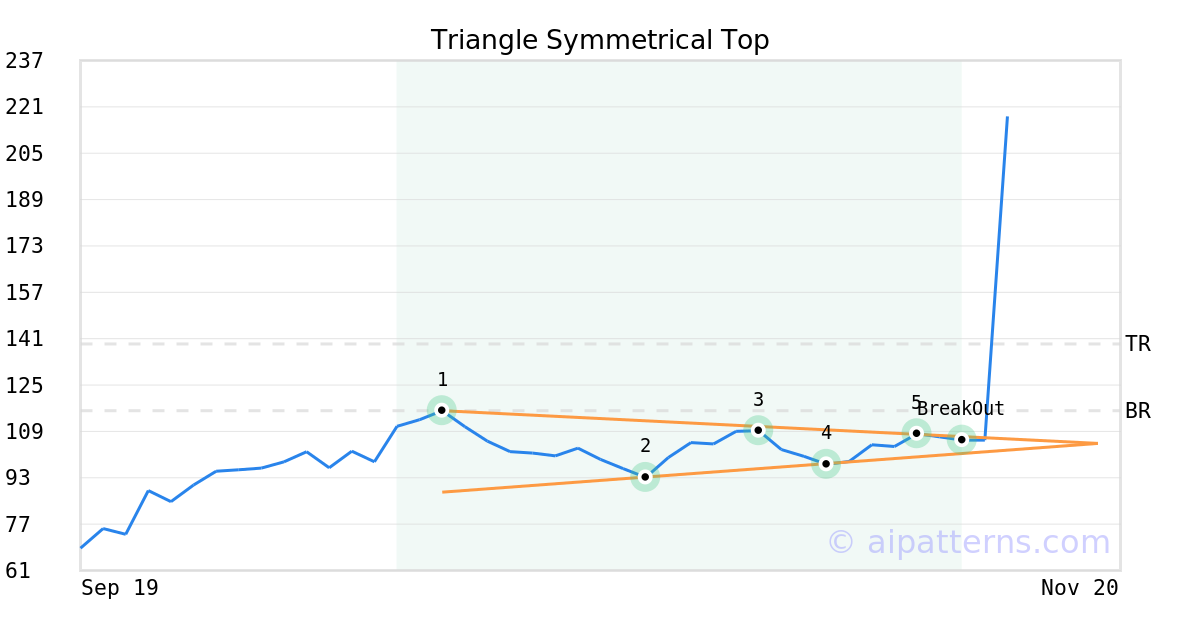Click pattern point marker 1

442,410
